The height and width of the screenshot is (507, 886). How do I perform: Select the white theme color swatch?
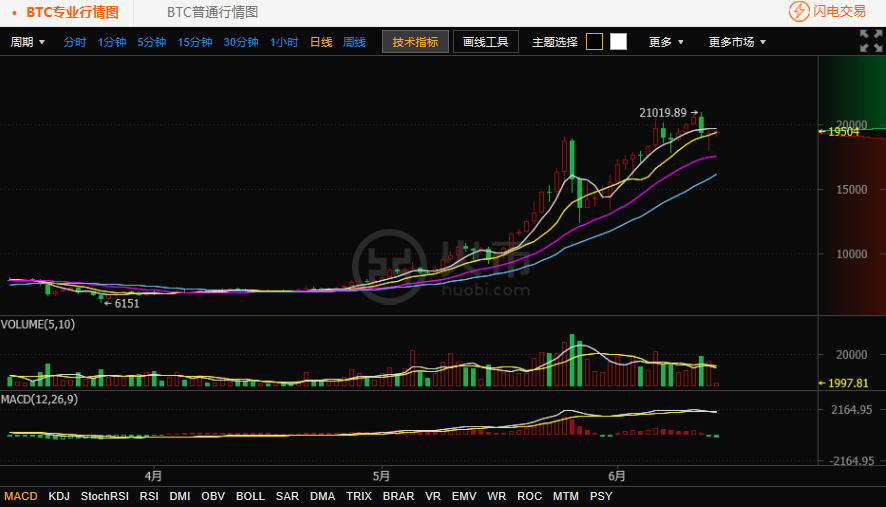(x=618, y=42)
